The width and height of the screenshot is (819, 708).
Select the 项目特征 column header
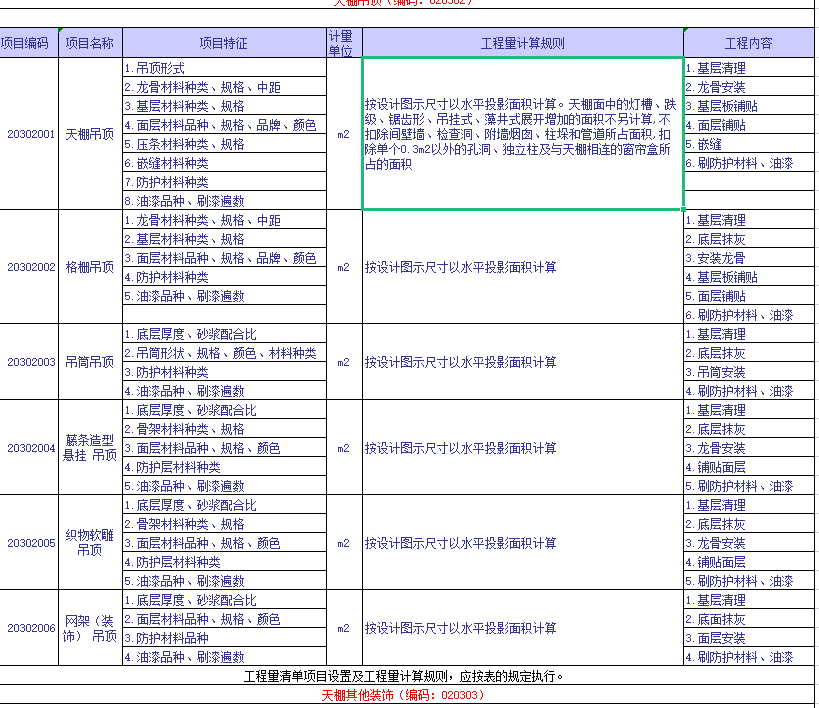[224, 43]
